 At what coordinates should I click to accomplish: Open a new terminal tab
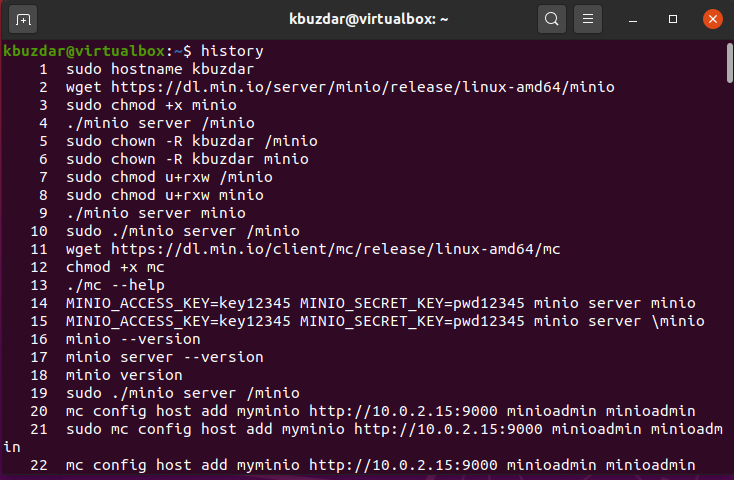point(24,19)
